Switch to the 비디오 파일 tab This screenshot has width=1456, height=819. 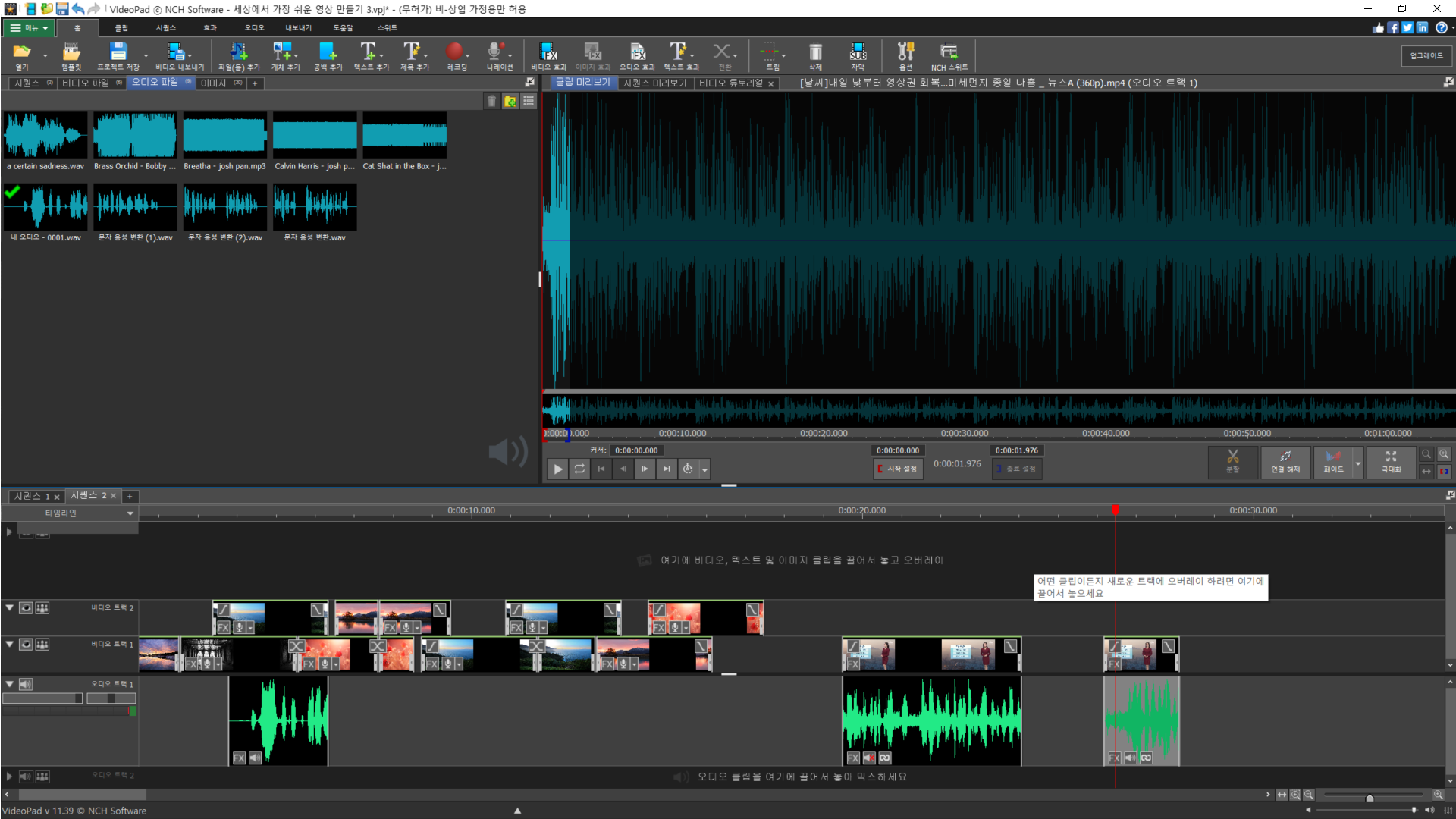click(86, 83)
